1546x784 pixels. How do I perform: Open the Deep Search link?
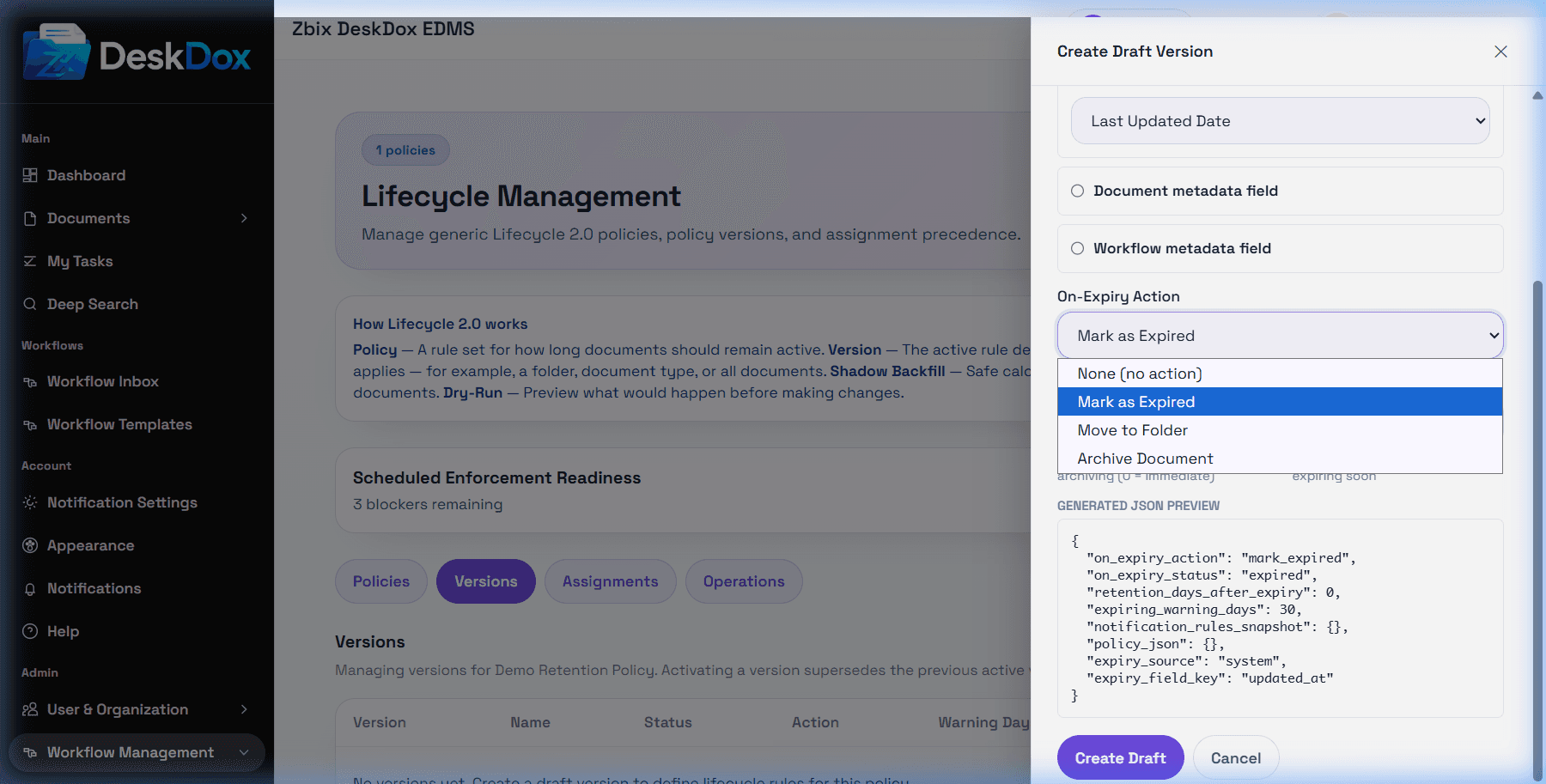[93, 304]
